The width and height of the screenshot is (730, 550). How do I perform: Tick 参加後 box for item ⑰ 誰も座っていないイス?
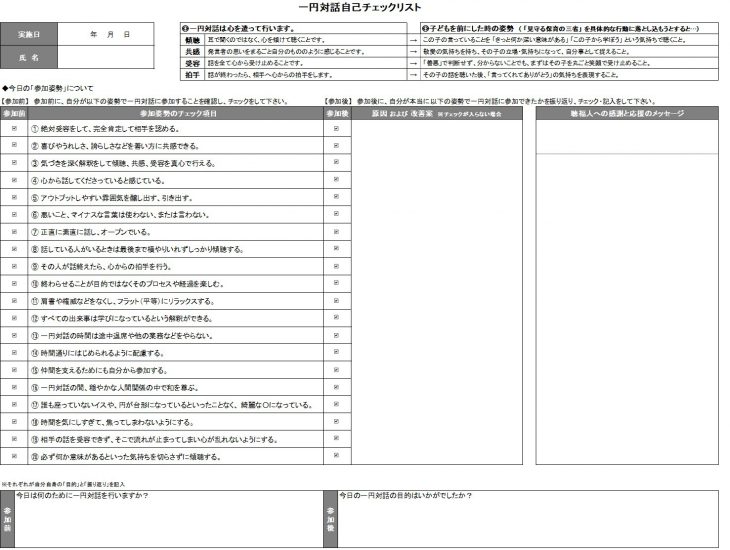click(x=337, y=404)
